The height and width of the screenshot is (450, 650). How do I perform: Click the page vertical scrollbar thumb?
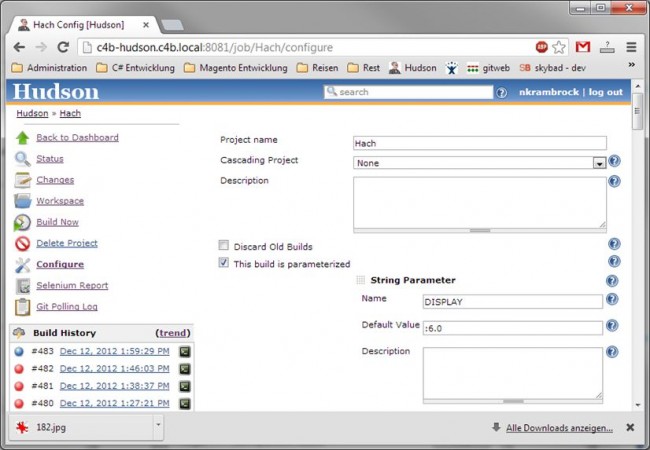coord(638,111)
